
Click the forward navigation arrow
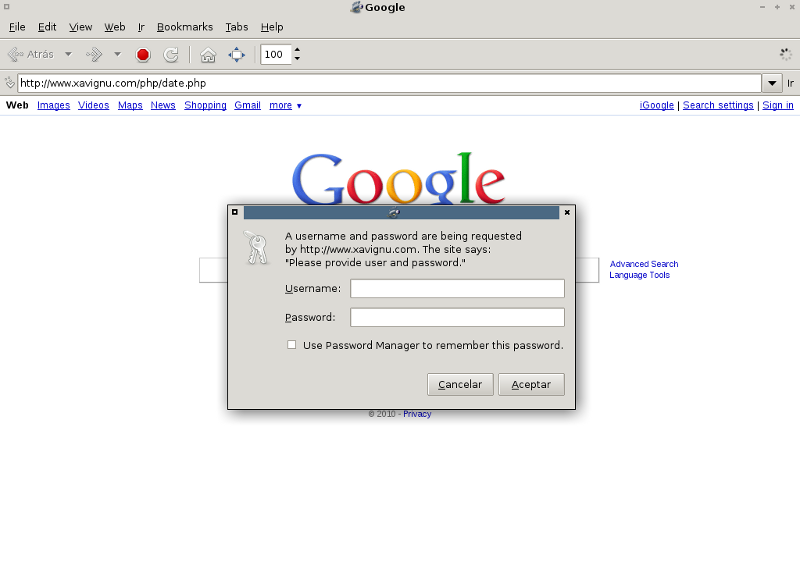95,55
